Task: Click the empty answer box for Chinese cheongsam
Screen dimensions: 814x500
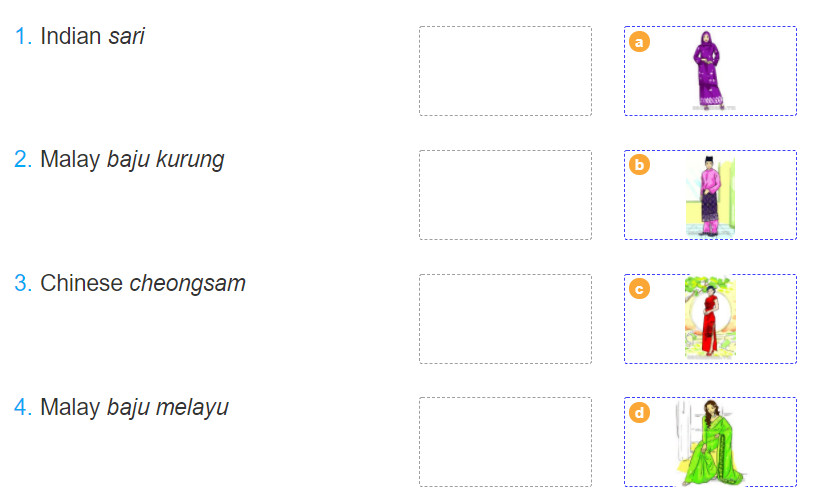Action: (x=505, y=319)
